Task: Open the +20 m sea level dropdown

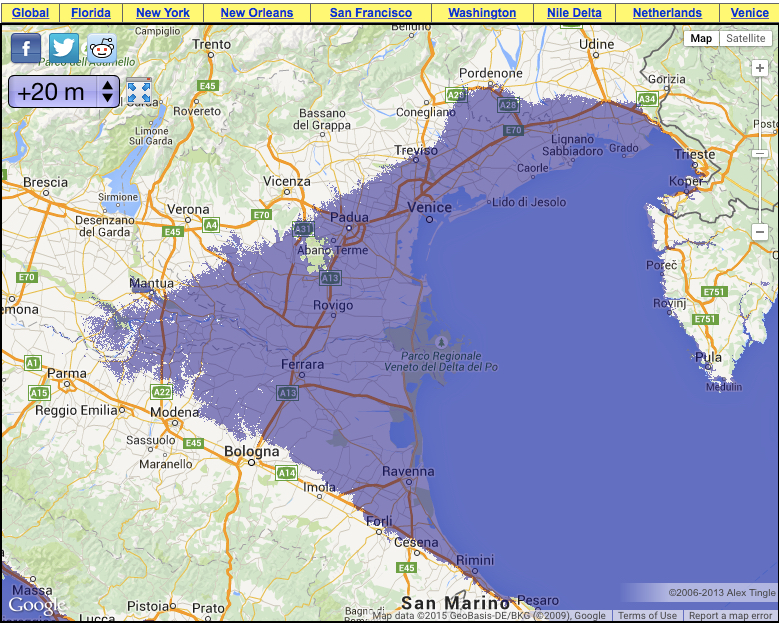Action: pyautogui.click(x=64, y=92)
